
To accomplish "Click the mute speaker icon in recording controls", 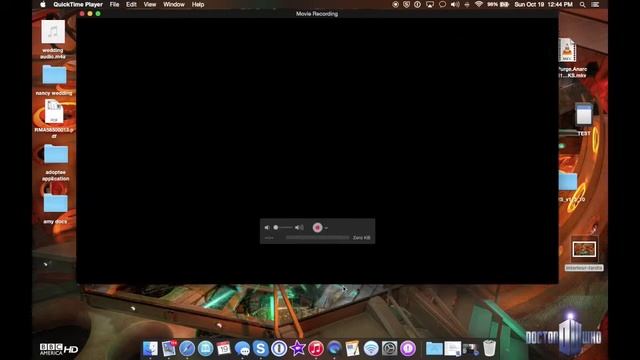I will [x=267, y=227].
